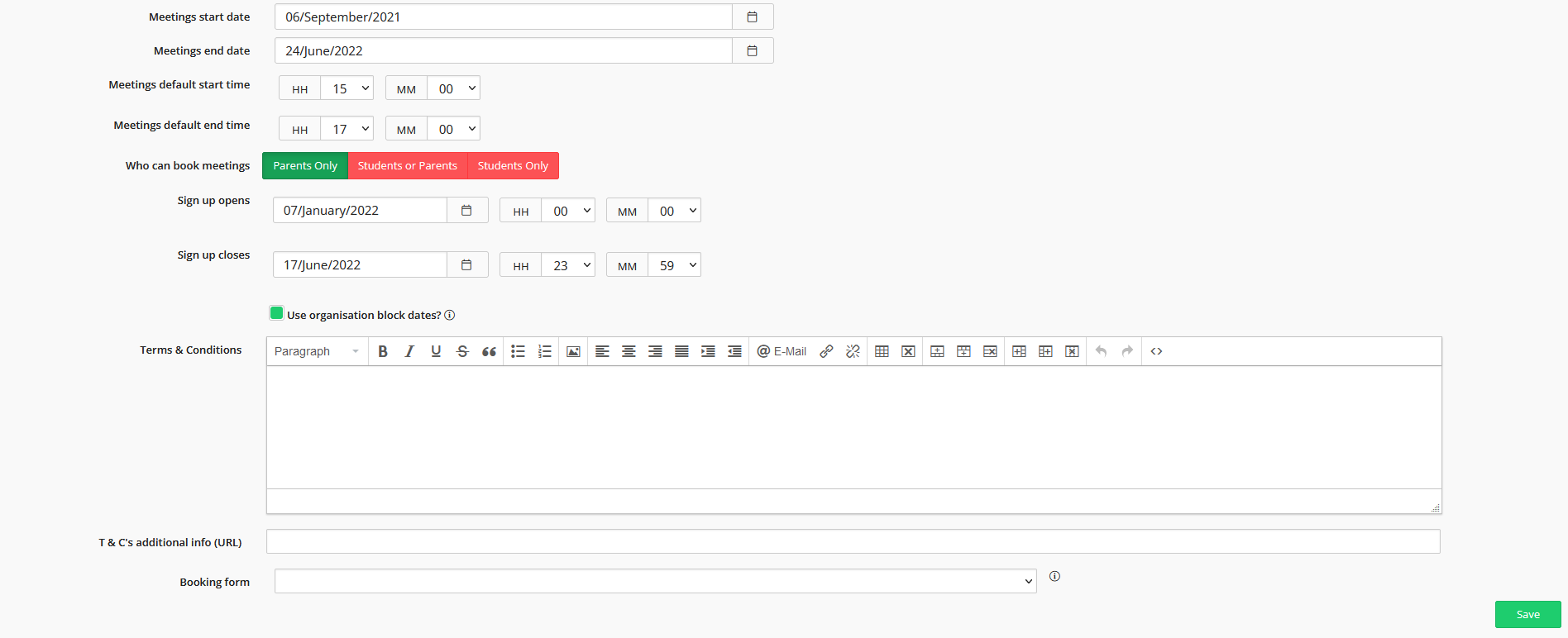Click the numbered list icon
Image resolution: width=1568 pixels, height=638 pixels.
pyautogui.click(x=544, y=351)
